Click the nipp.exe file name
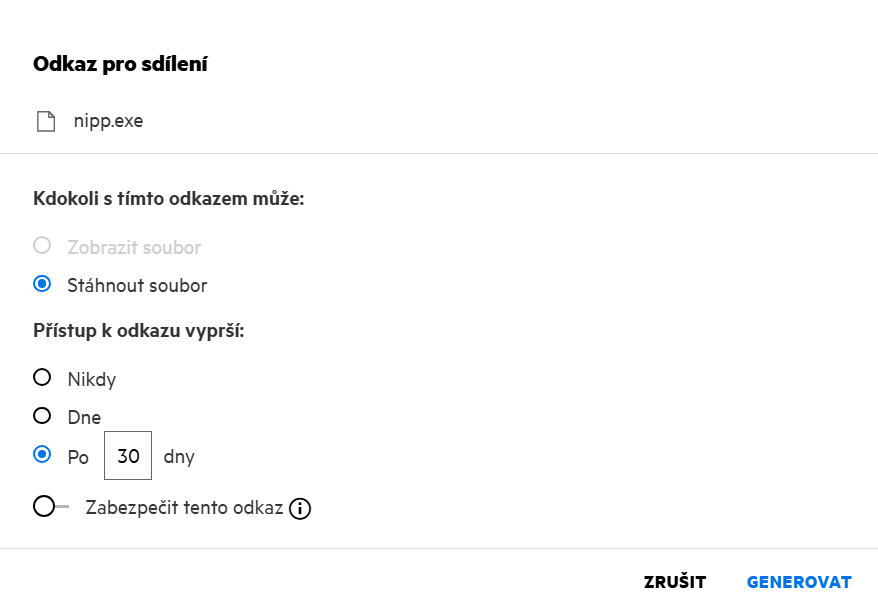Image resolution: width=878 pixels, height=615 pixels. (x=108, y=122)
